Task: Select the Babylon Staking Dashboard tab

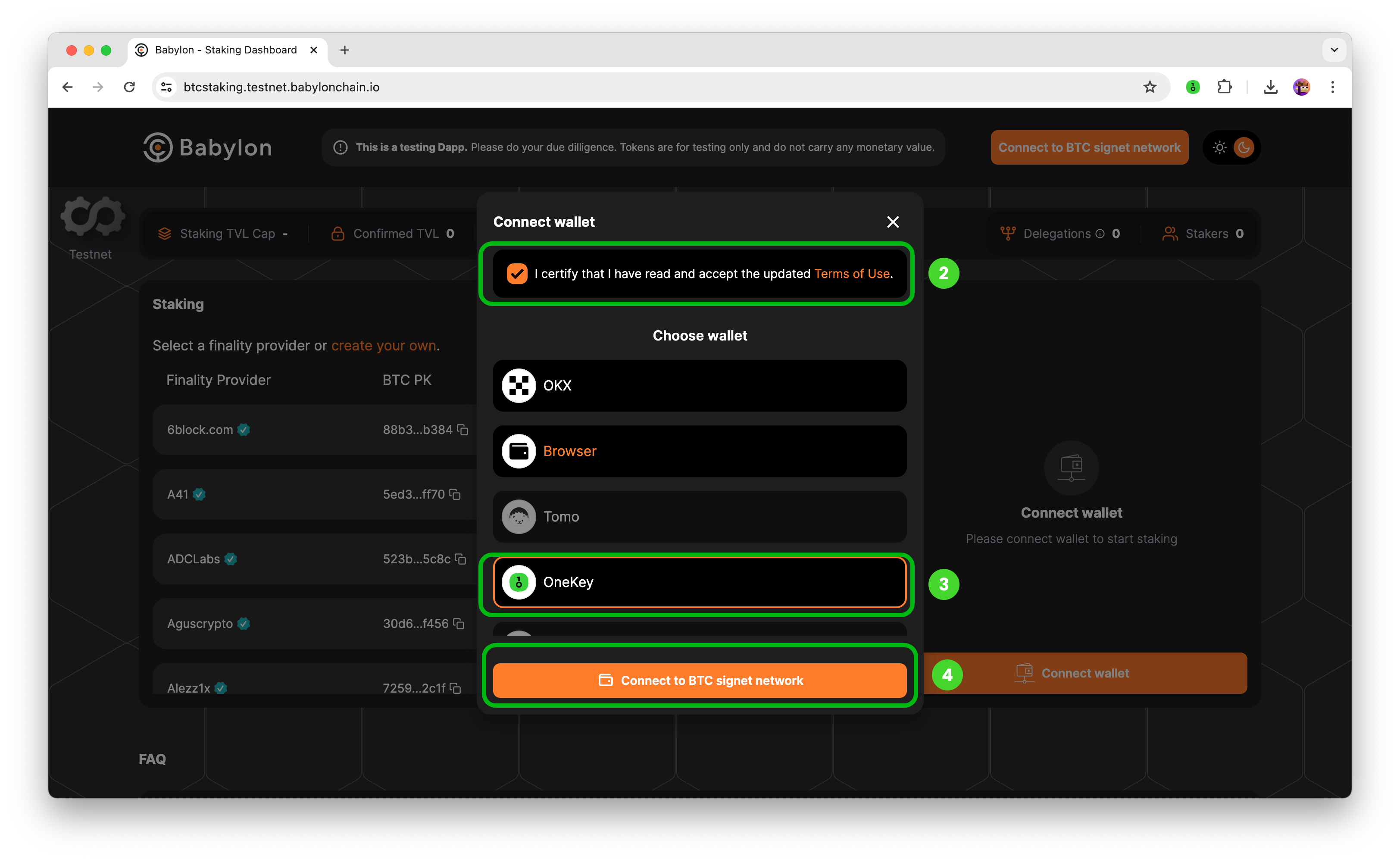Action: coord(227,50)
